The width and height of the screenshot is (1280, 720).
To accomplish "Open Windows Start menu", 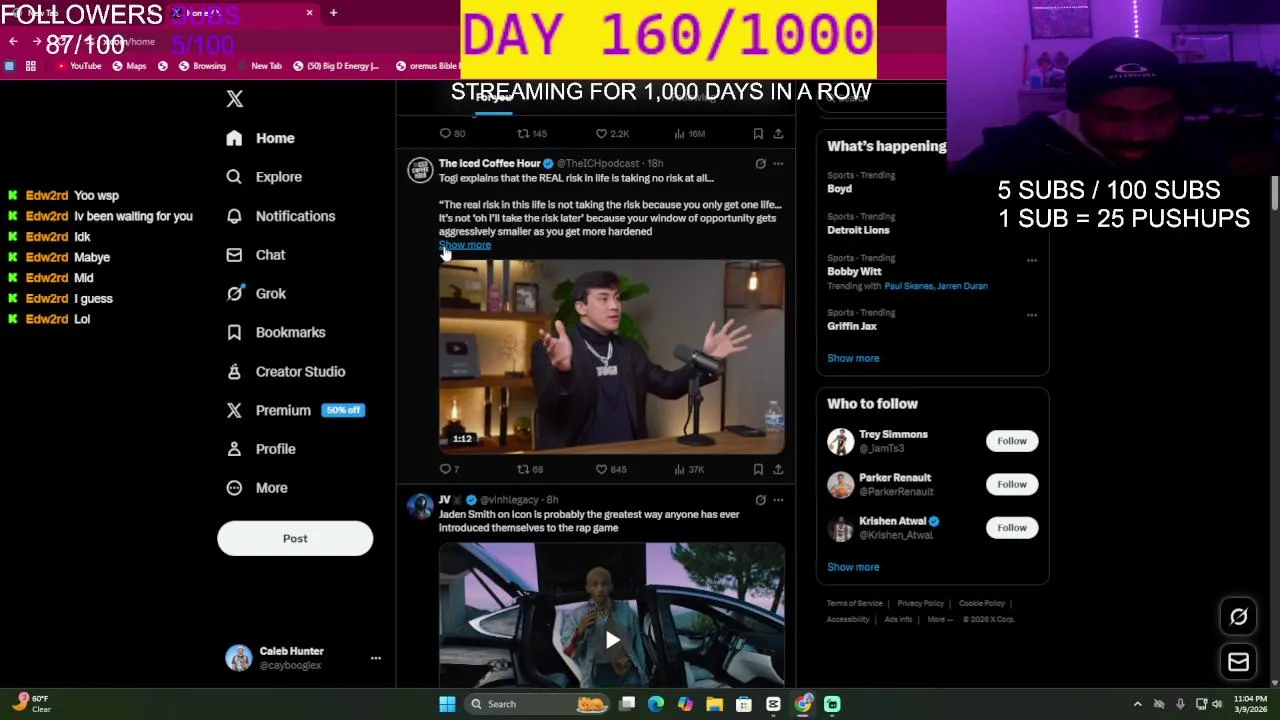I will (447, 704).
